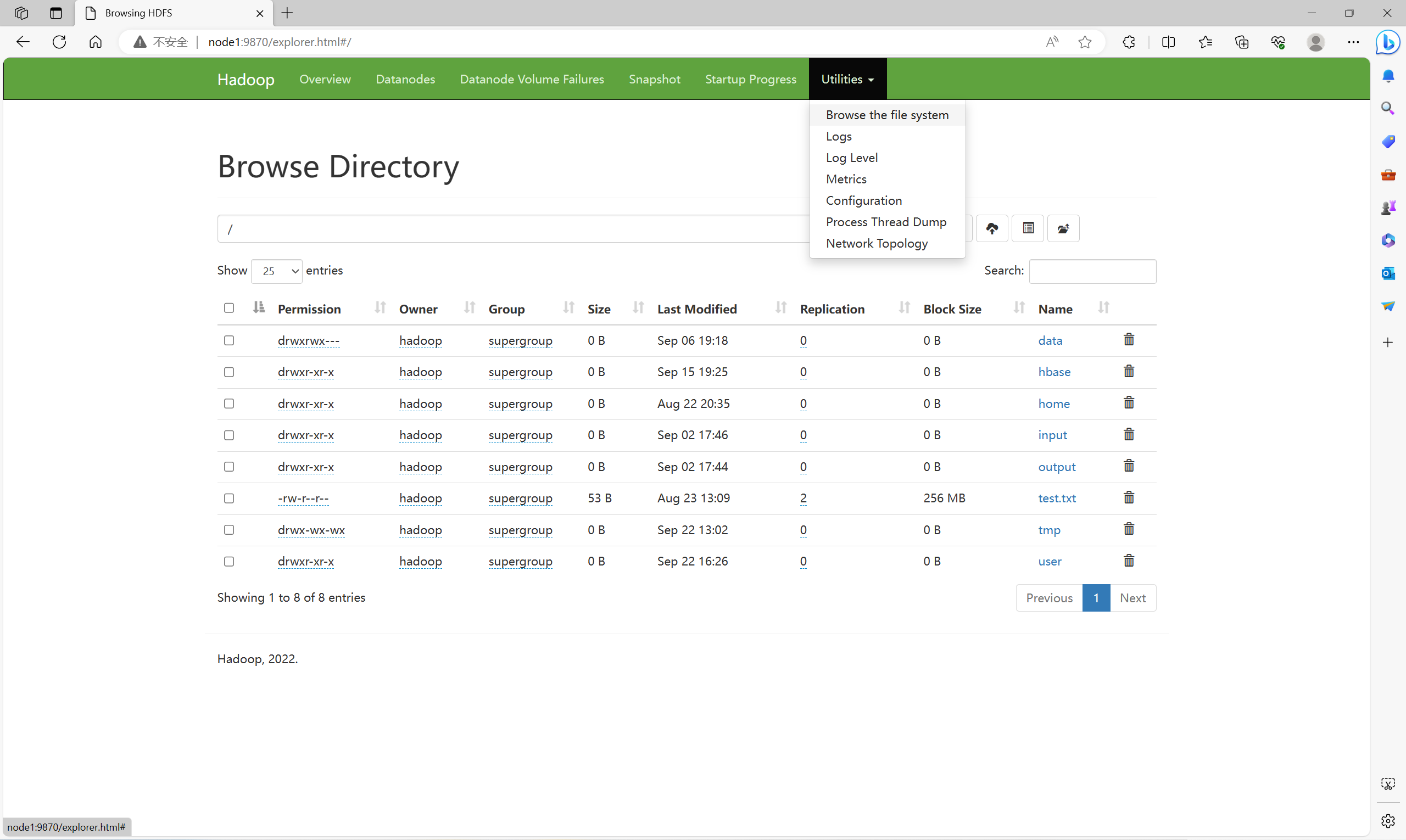Click the create directory folder icon
Viewport: 1406px width, 840px height.
(1063, 229)
